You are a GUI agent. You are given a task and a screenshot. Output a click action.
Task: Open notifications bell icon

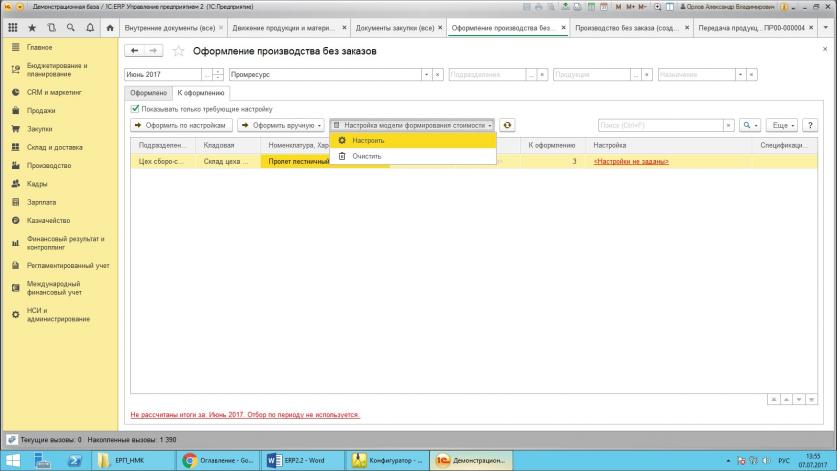coord(90,28)
